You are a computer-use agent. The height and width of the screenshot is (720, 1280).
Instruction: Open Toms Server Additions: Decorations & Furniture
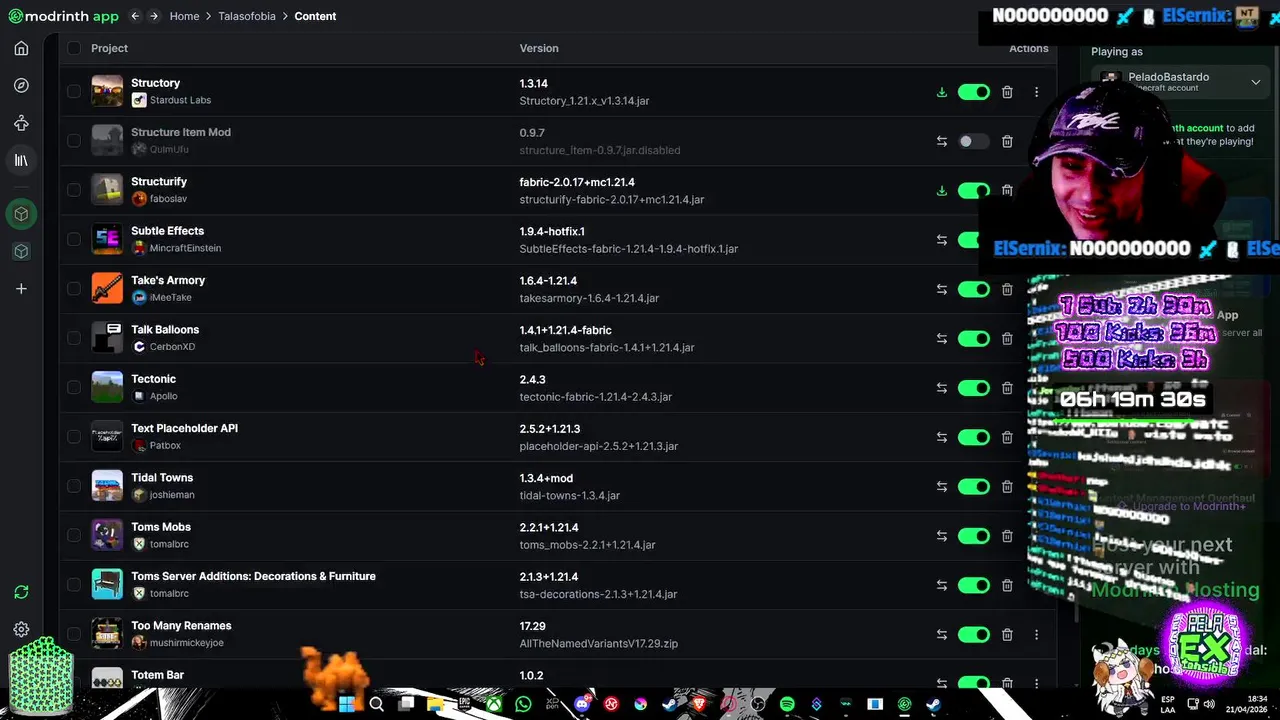tap(253, 576)
